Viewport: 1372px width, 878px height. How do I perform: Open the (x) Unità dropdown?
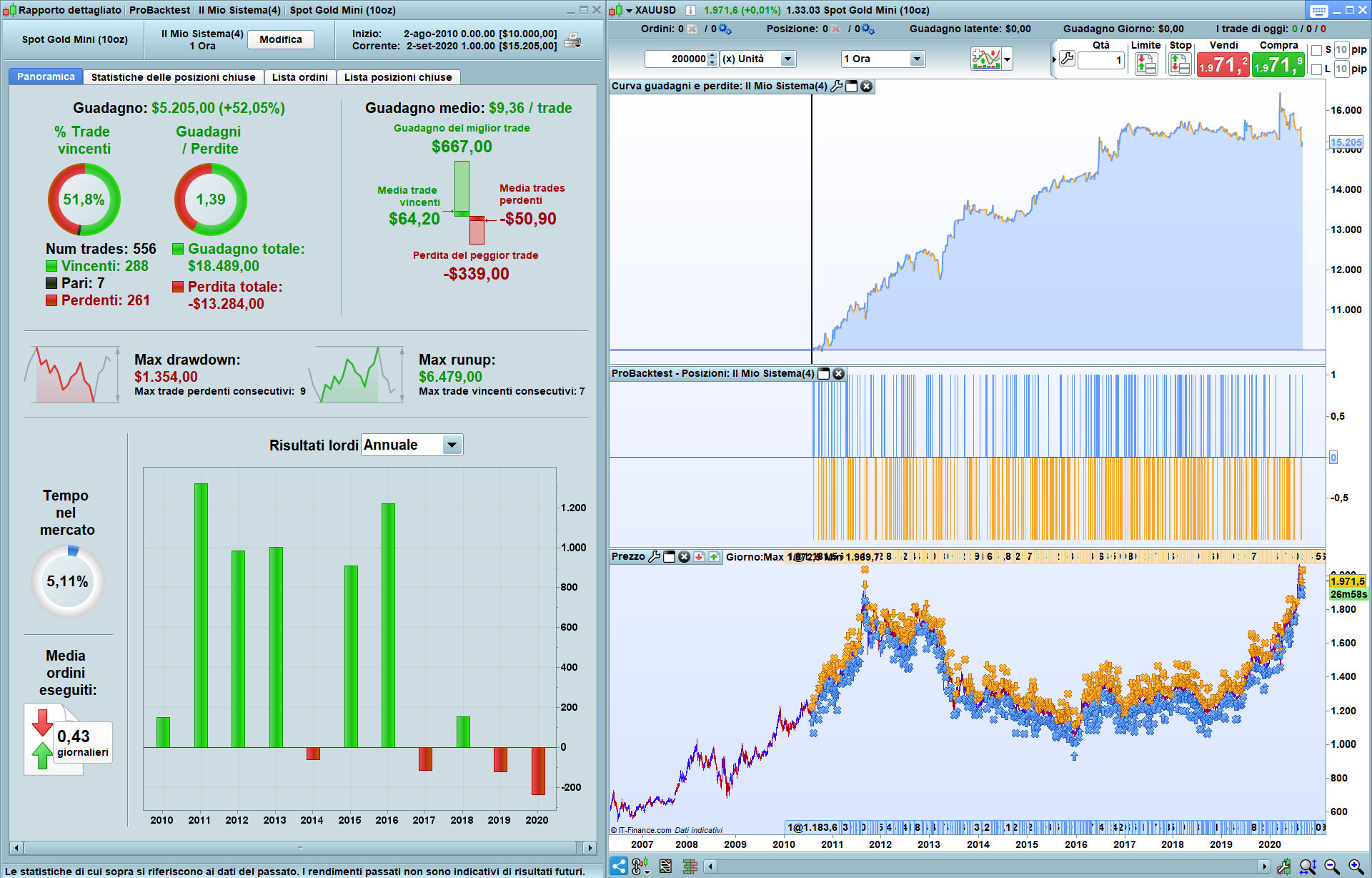(787, 59)
